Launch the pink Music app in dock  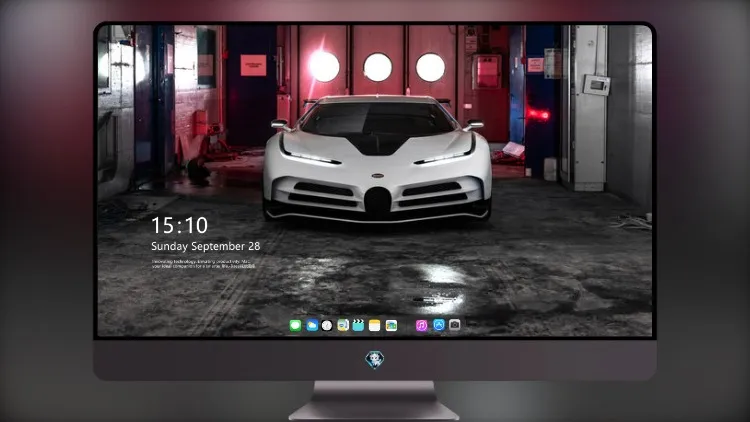[421, 325]
